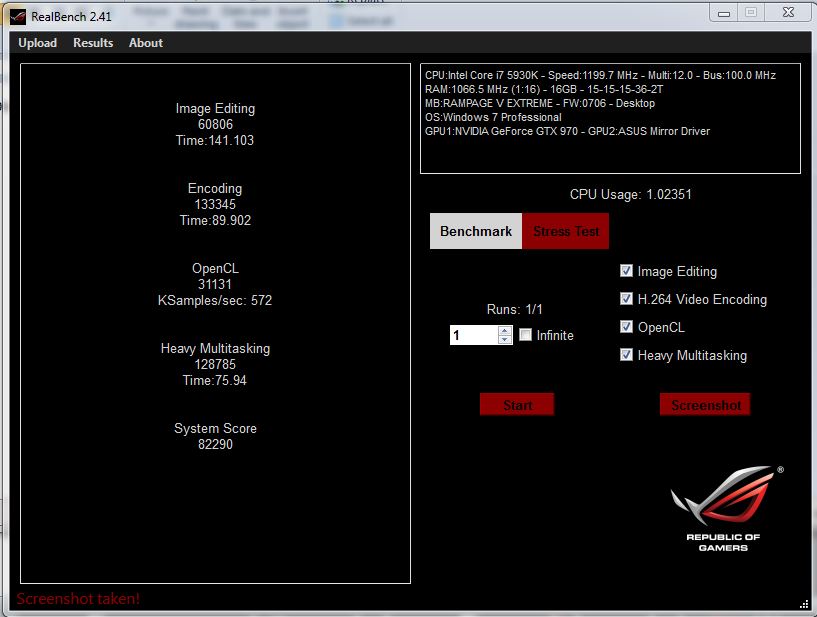Screen dimensions: 817x617
Task: Enable the Infinite runs checkbox
Action: point(525,335)
